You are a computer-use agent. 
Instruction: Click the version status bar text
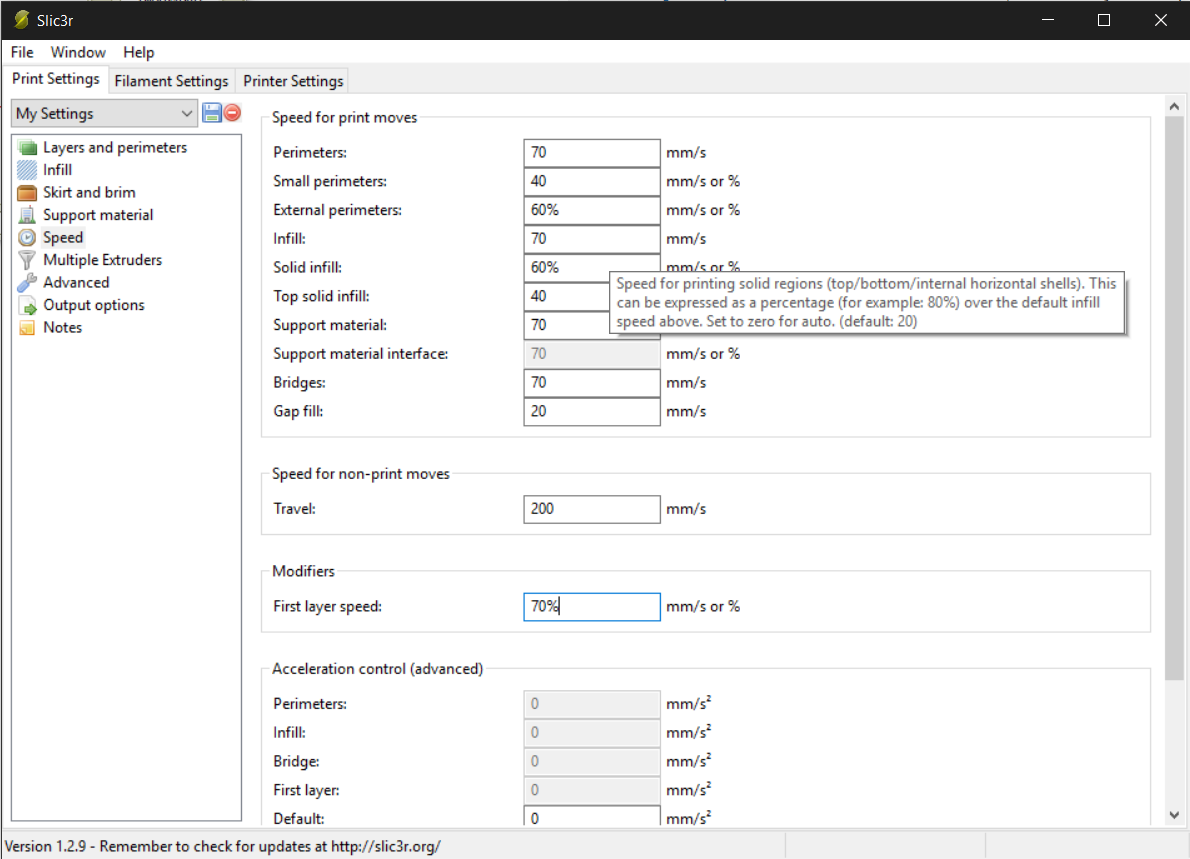tap(222, 846)
